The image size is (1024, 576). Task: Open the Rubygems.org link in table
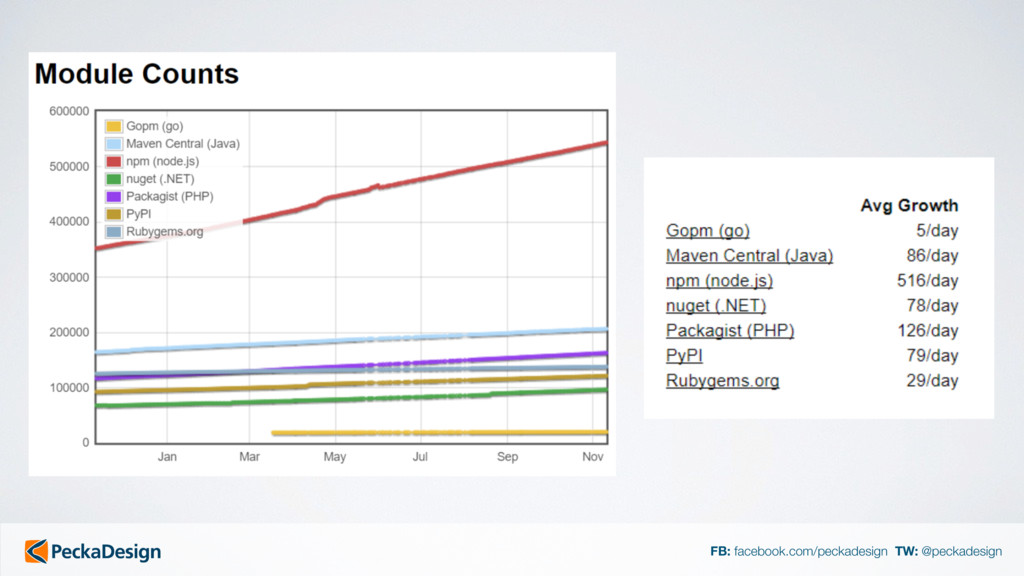pos(722,380)
